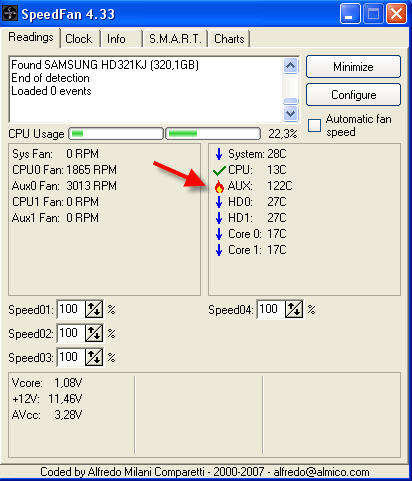
Task: Click the first CPU Usage progress bar
Action: tap(116, 134)
